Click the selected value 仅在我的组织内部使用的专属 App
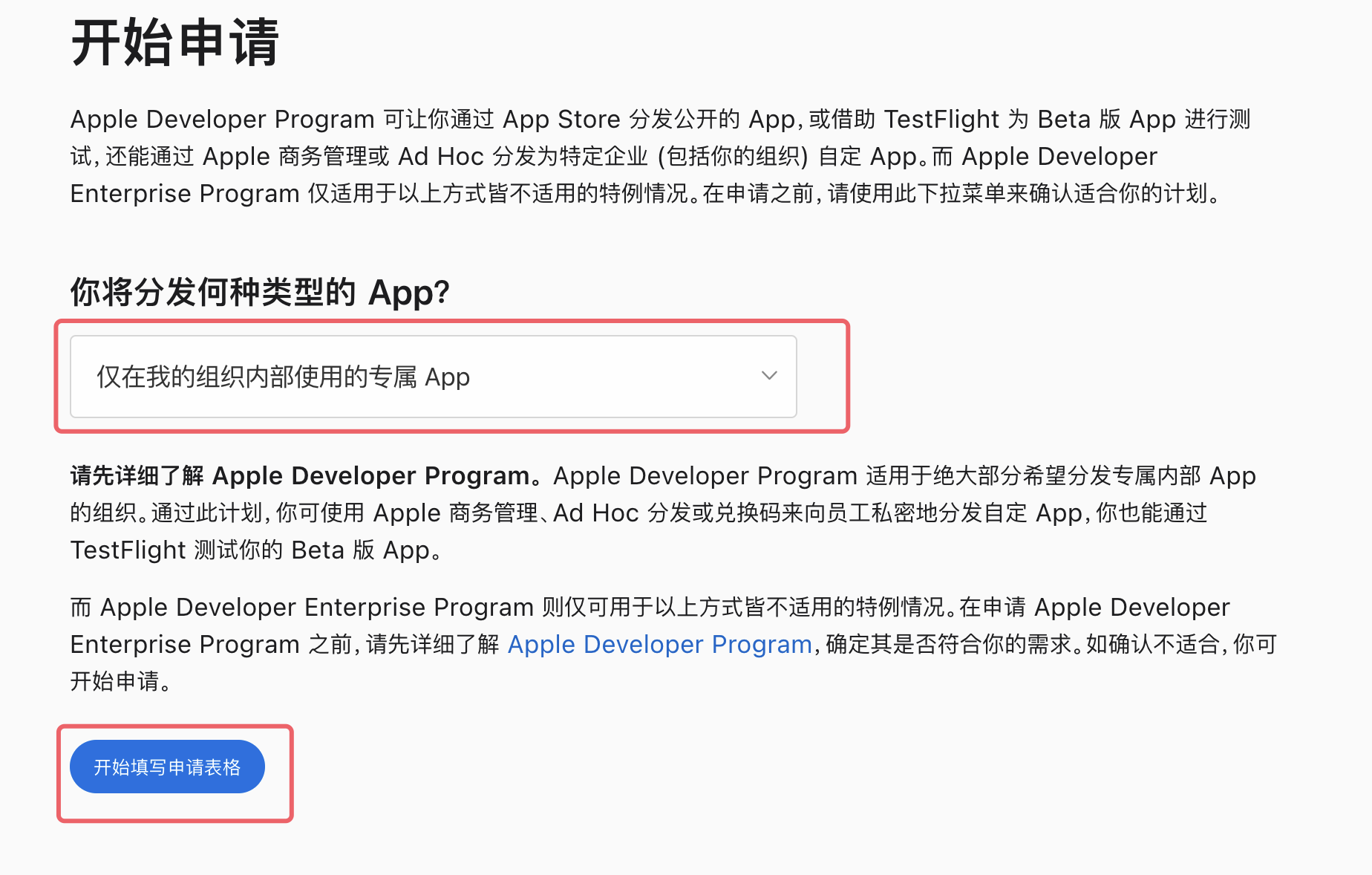The width and height of the screenshot is (1372, 875). (283, 377)
